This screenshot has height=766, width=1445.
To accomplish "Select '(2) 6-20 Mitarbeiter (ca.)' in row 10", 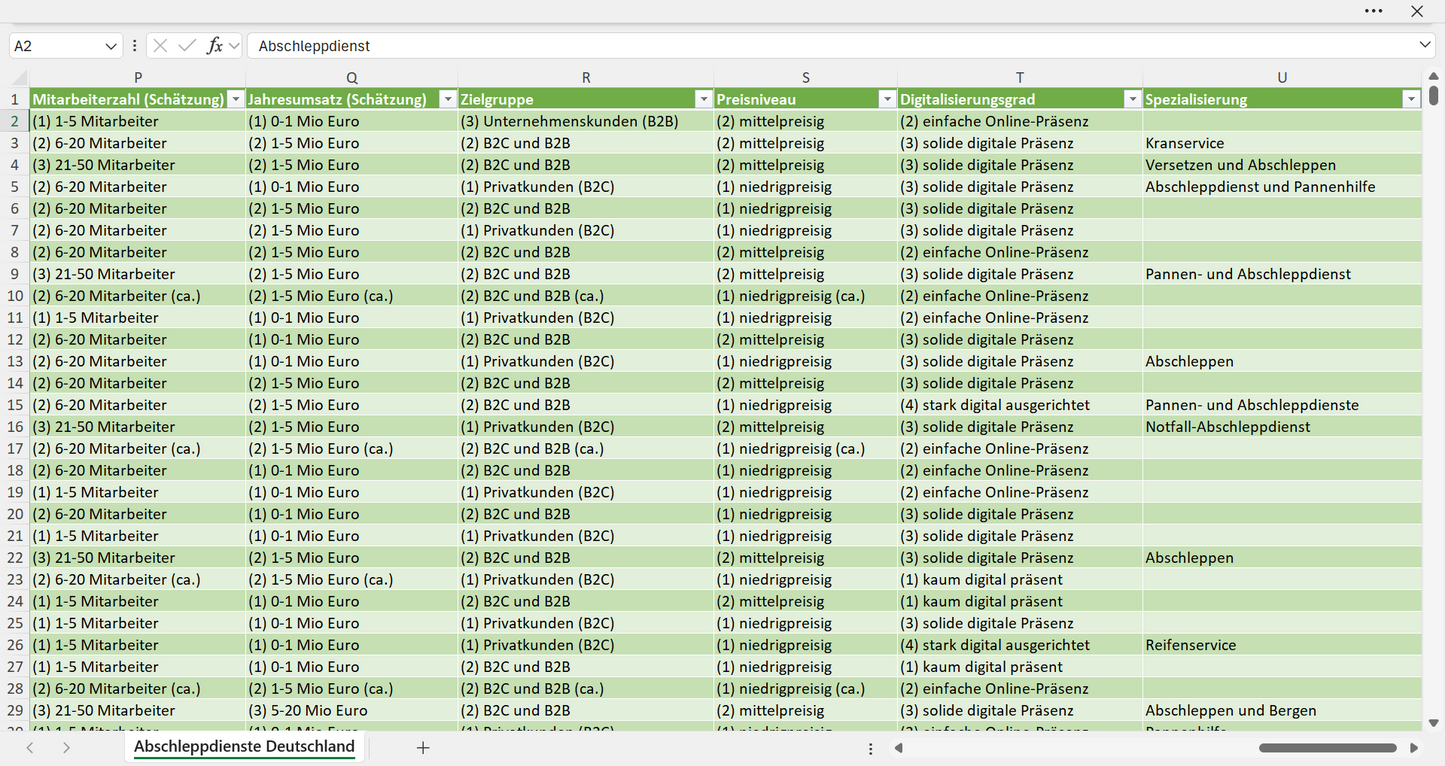I will tap(138, 296).
